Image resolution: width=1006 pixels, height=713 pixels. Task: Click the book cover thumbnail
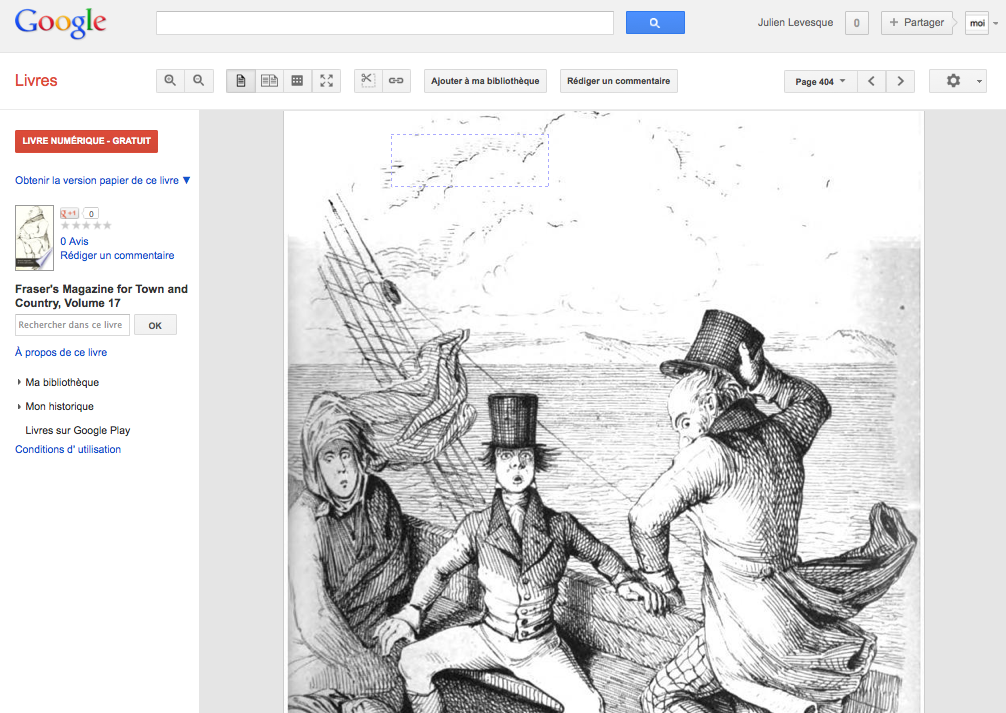click(34, 238)
